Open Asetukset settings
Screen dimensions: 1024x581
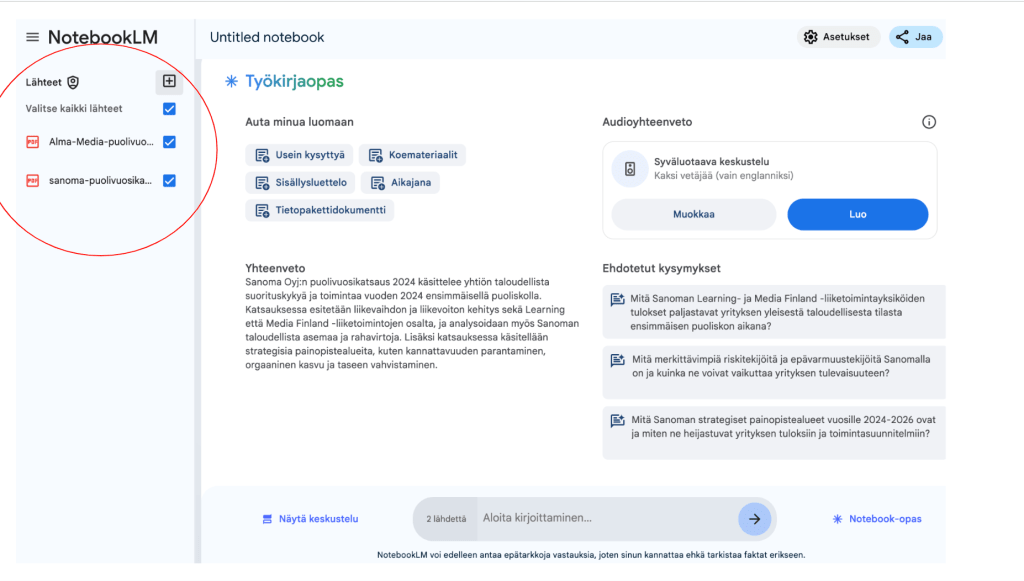point(840,37)
